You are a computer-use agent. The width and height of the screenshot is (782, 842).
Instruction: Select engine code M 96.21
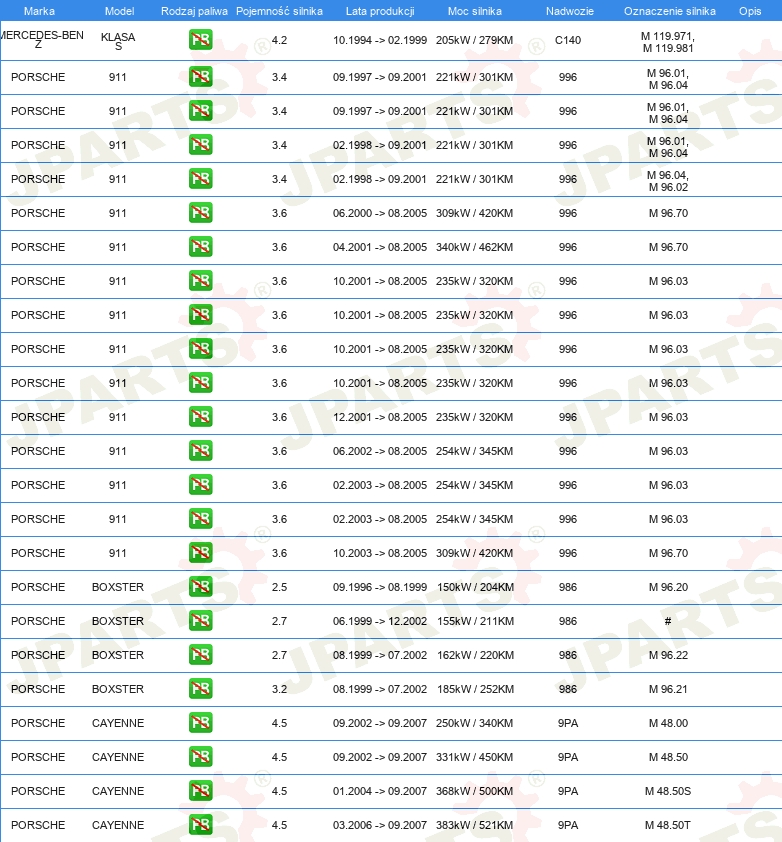[668, 689]
